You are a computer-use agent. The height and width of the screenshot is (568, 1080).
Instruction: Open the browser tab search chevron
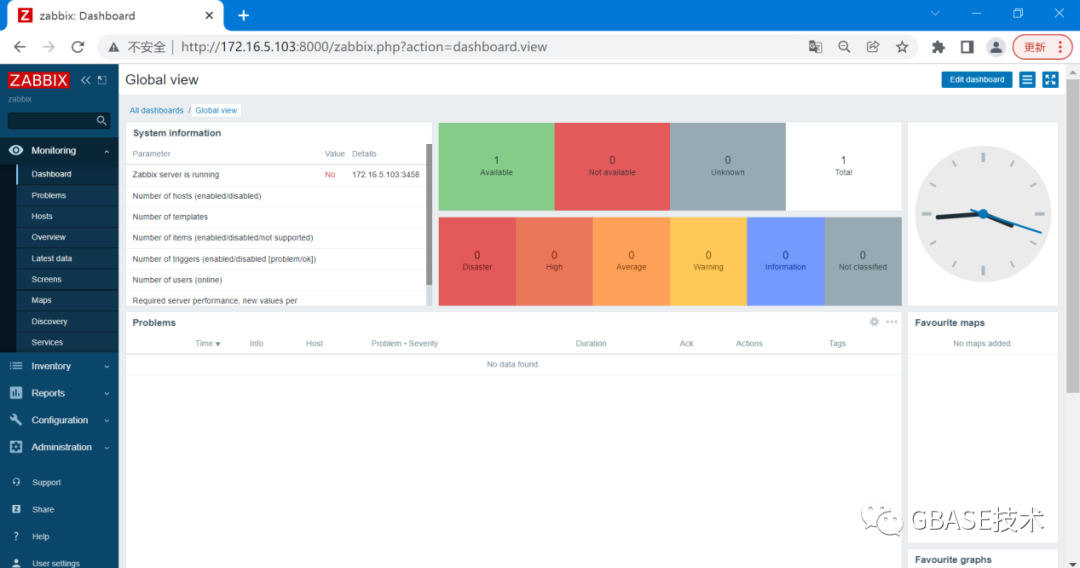click(x=935, y=13)
